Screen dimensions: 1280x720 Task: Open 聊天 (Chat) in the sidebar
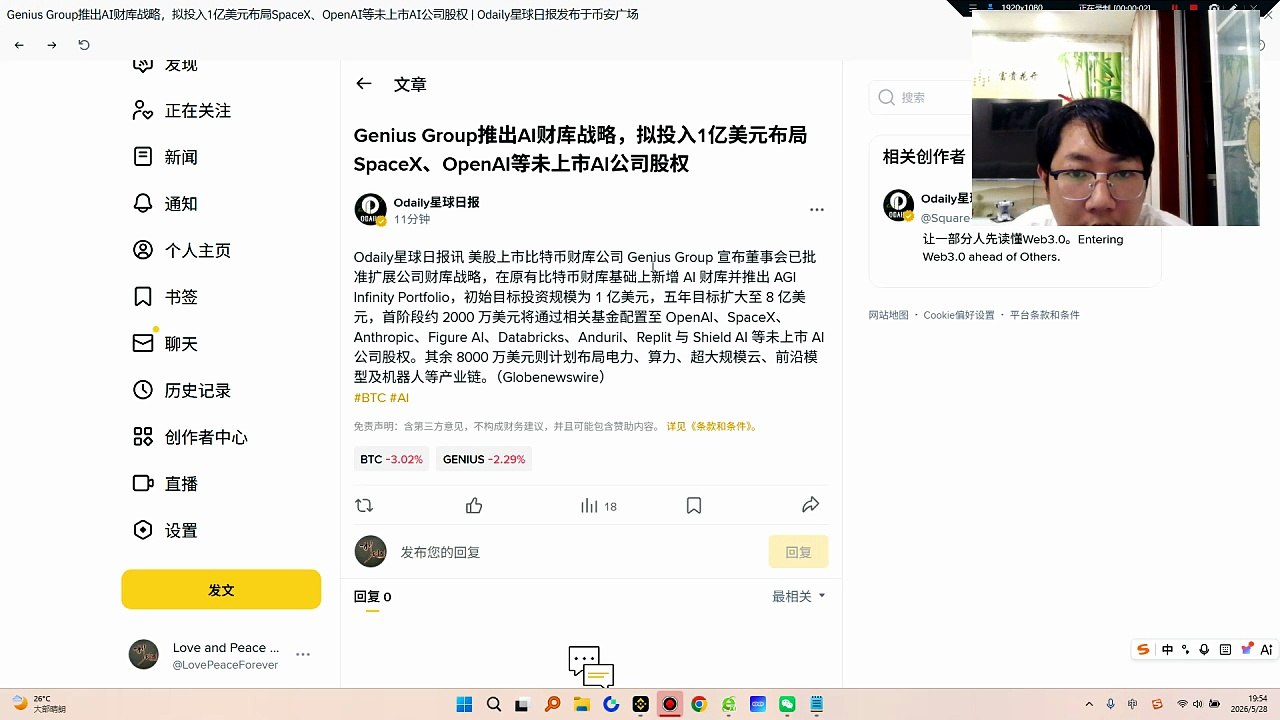click(x=181, y=344)
